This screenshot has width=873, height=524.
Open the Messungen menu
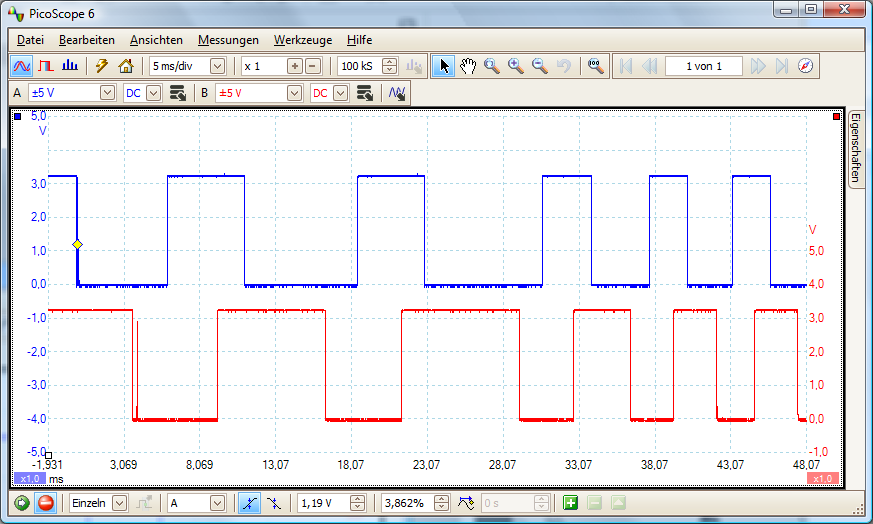228,40
